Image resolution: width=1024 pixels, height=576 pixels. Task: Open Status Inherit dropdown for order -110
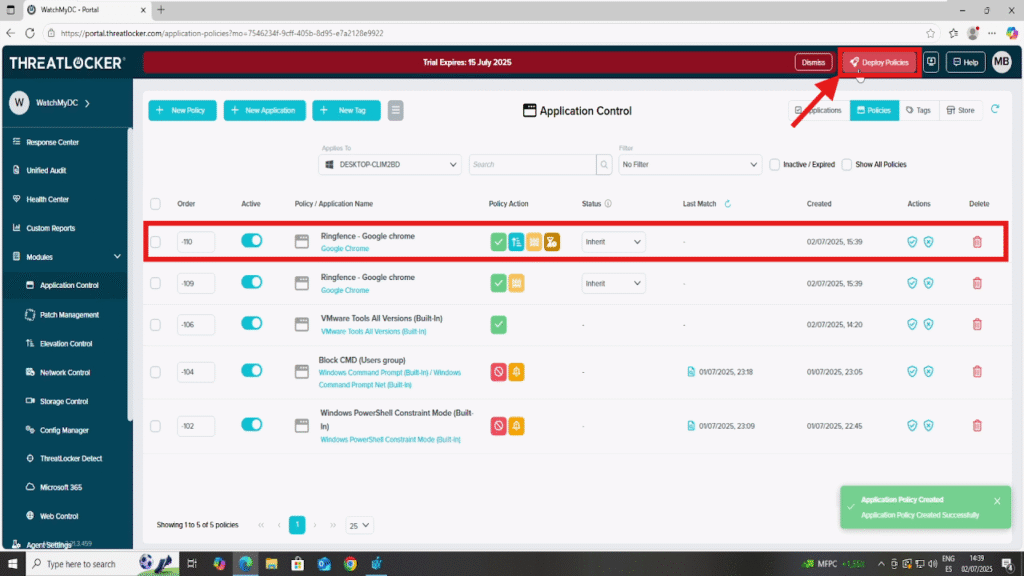point(613,242)
